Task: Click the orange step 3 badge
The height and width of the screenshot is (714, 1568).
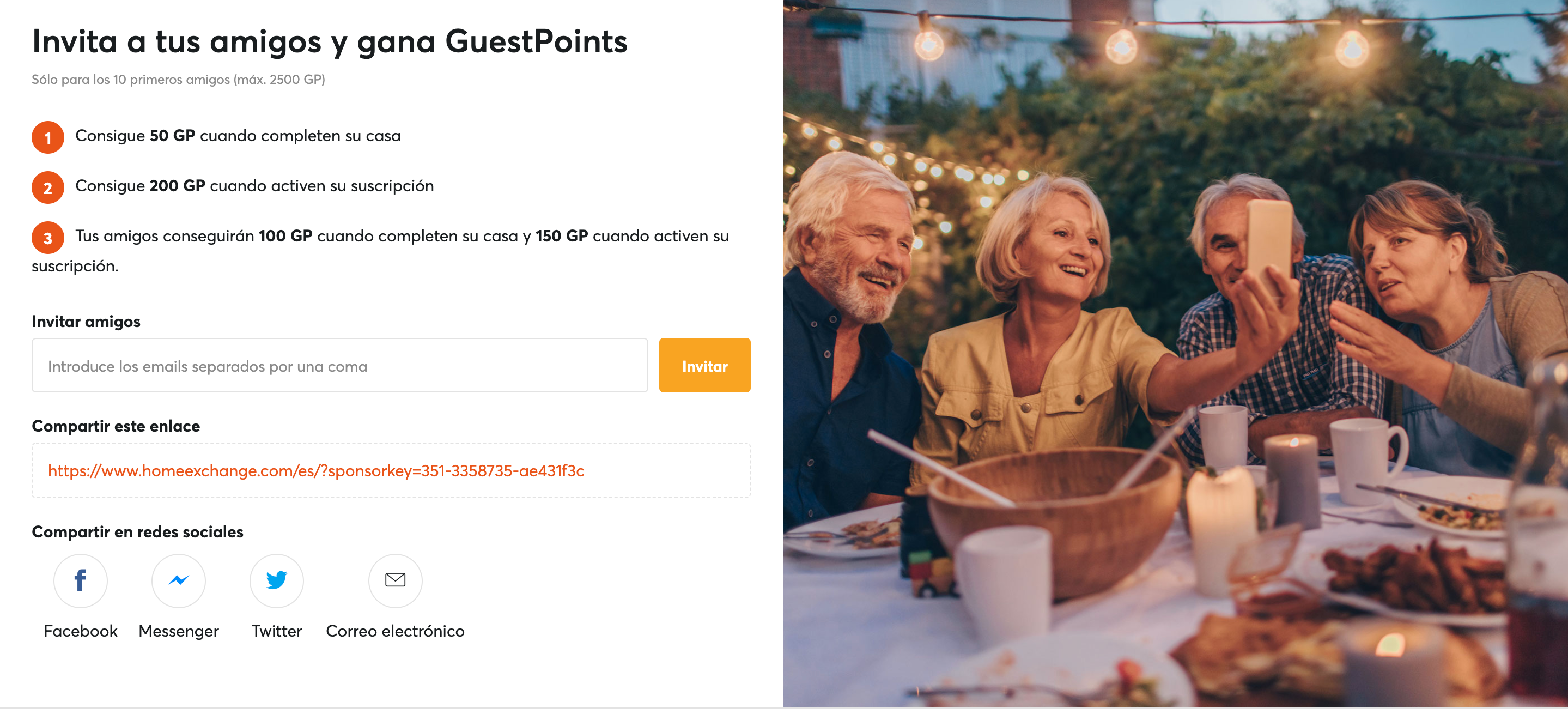Action: [x=47, y=238]
